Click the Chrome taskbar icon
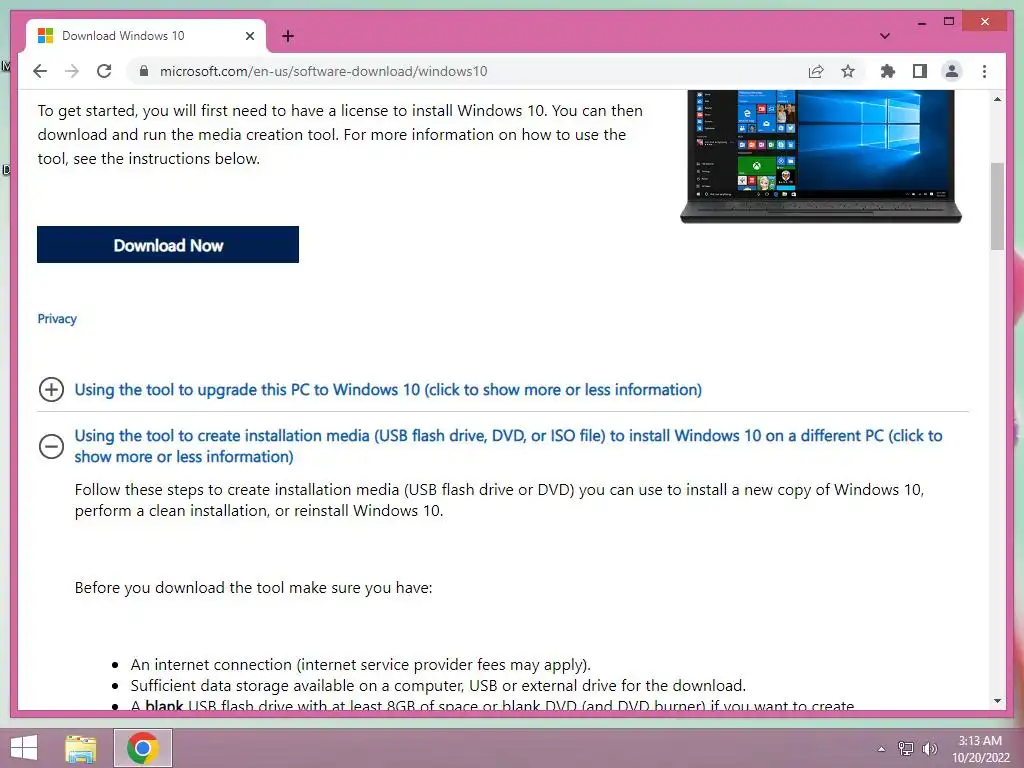The image size is (1024, 768). tap(143, 748)
